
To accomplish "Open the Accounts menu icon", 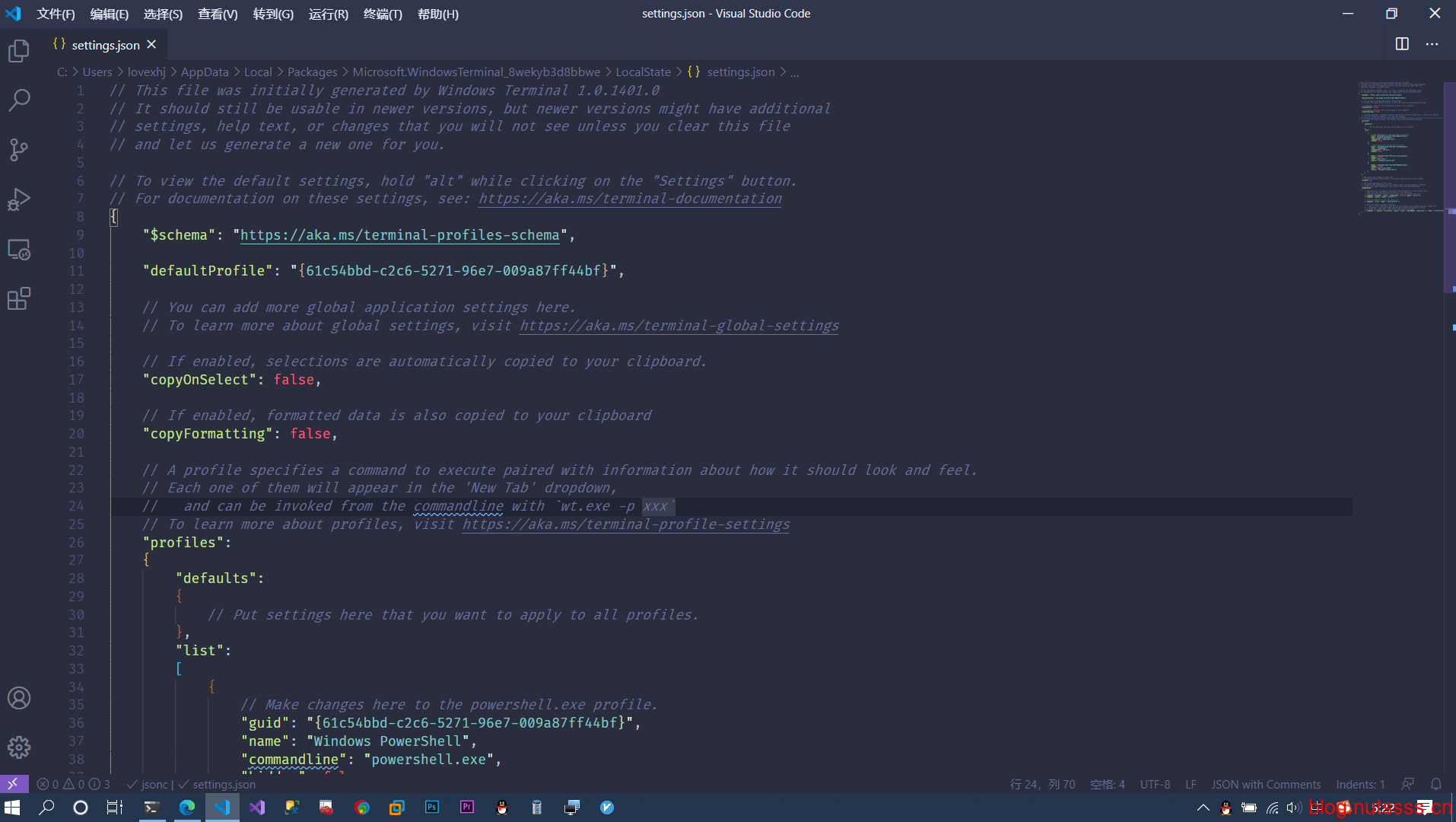I will 19,698.
